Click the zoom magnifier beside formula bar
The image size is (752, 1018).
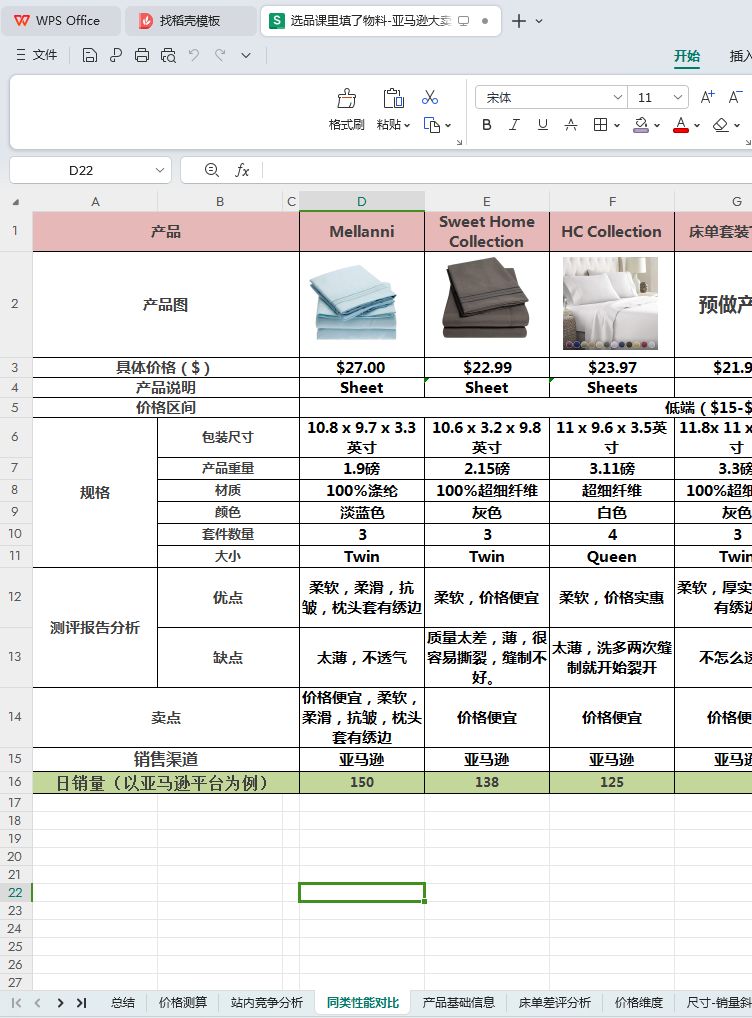coord(212,170)
